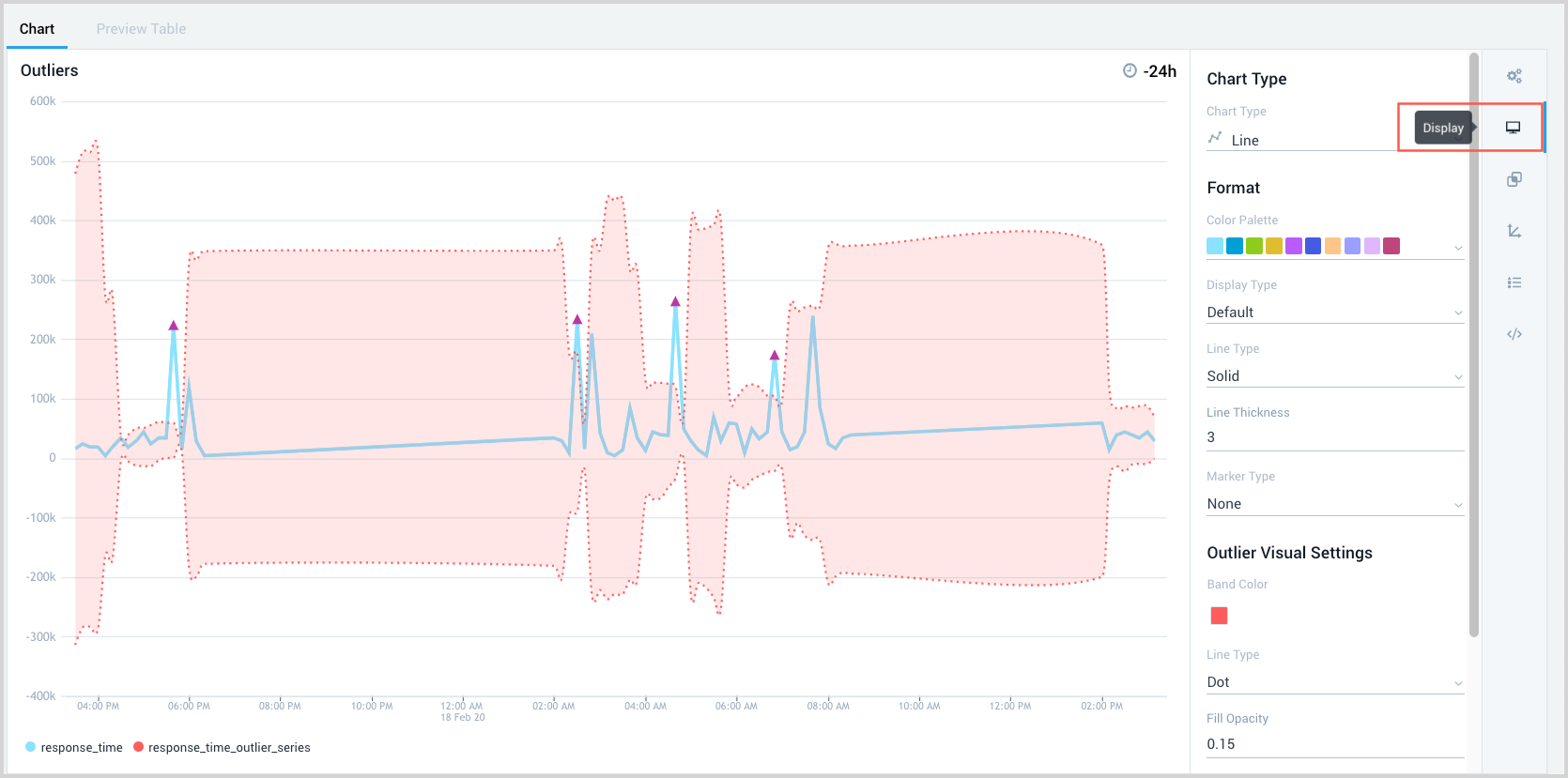Select the Display monitor icon in sidebar
This screenshot has width=1568, height=778.
pos(1513,128)
